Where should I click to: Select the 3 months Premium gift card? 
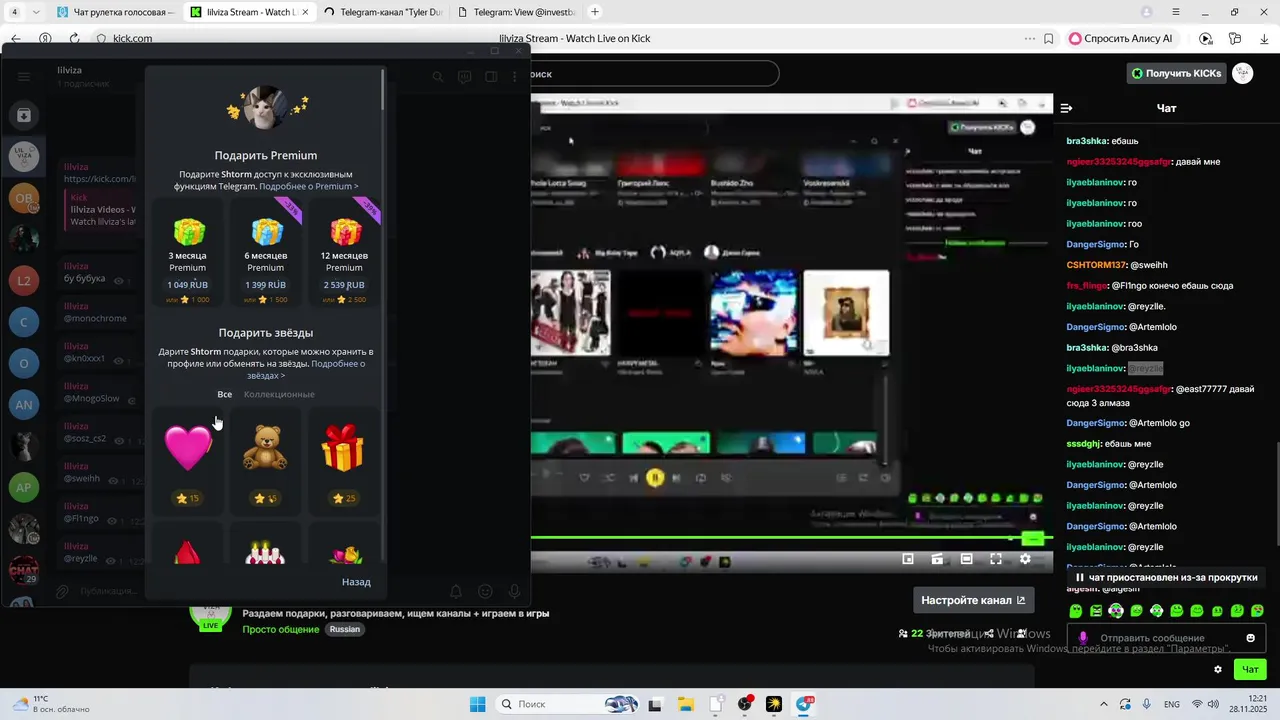188,253
